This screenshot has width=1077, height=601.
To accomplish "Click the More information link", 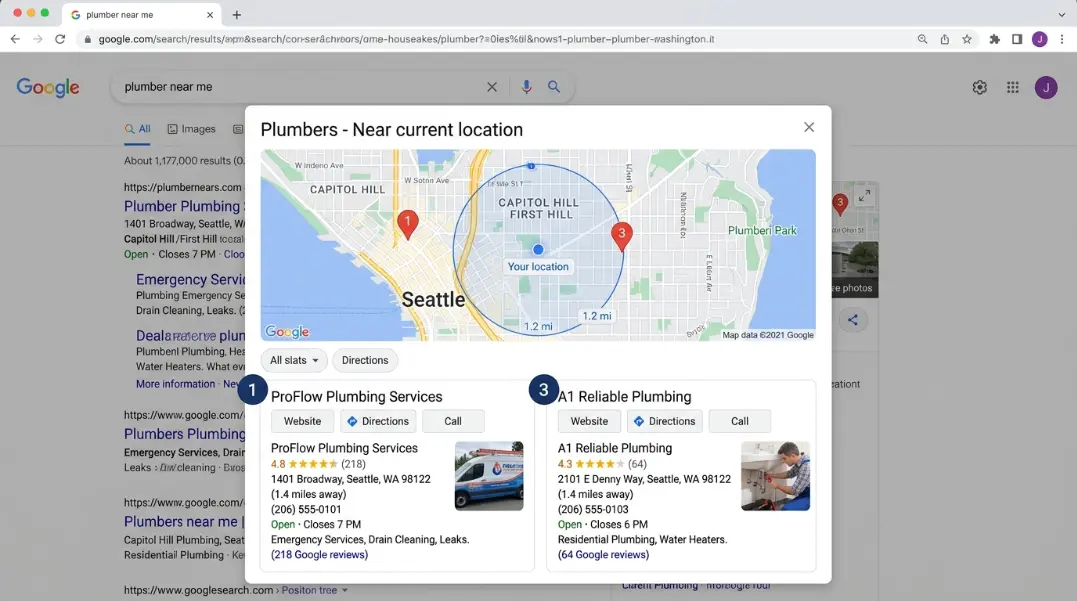I will coord(175,384).
